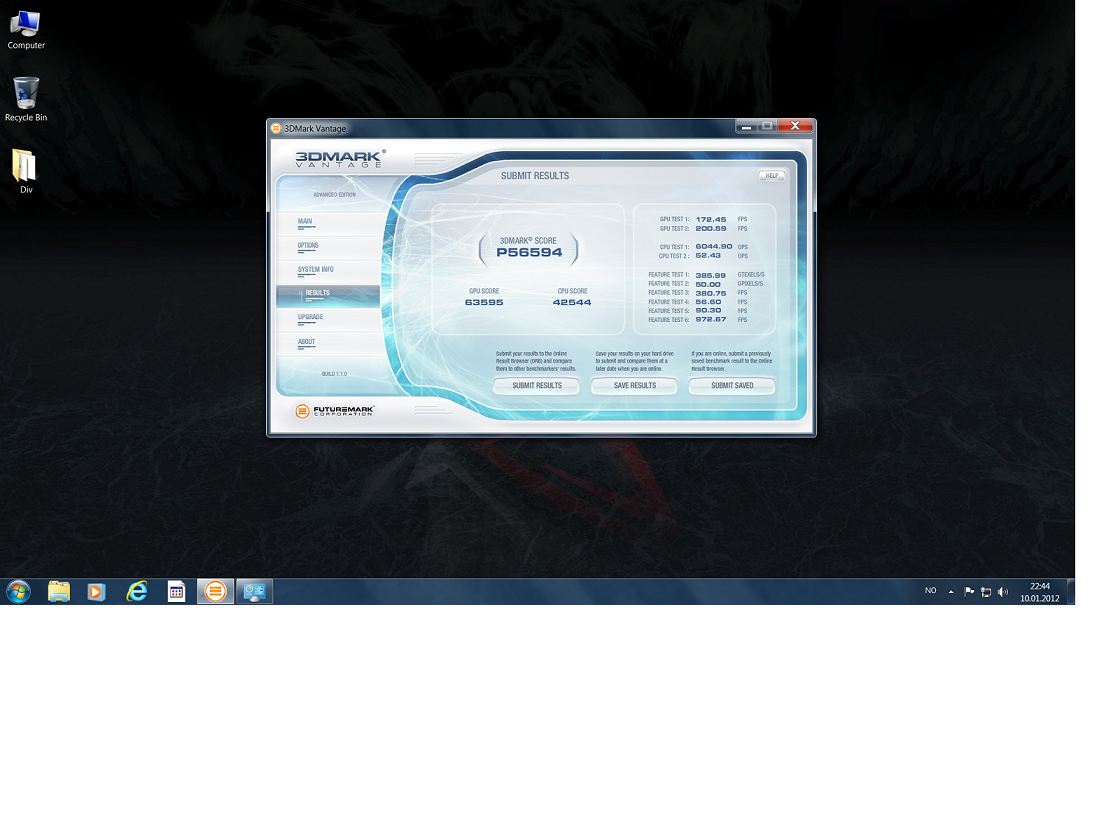
Task: Click the GPU Test 2 value 200.59
Action: [711, 229]
